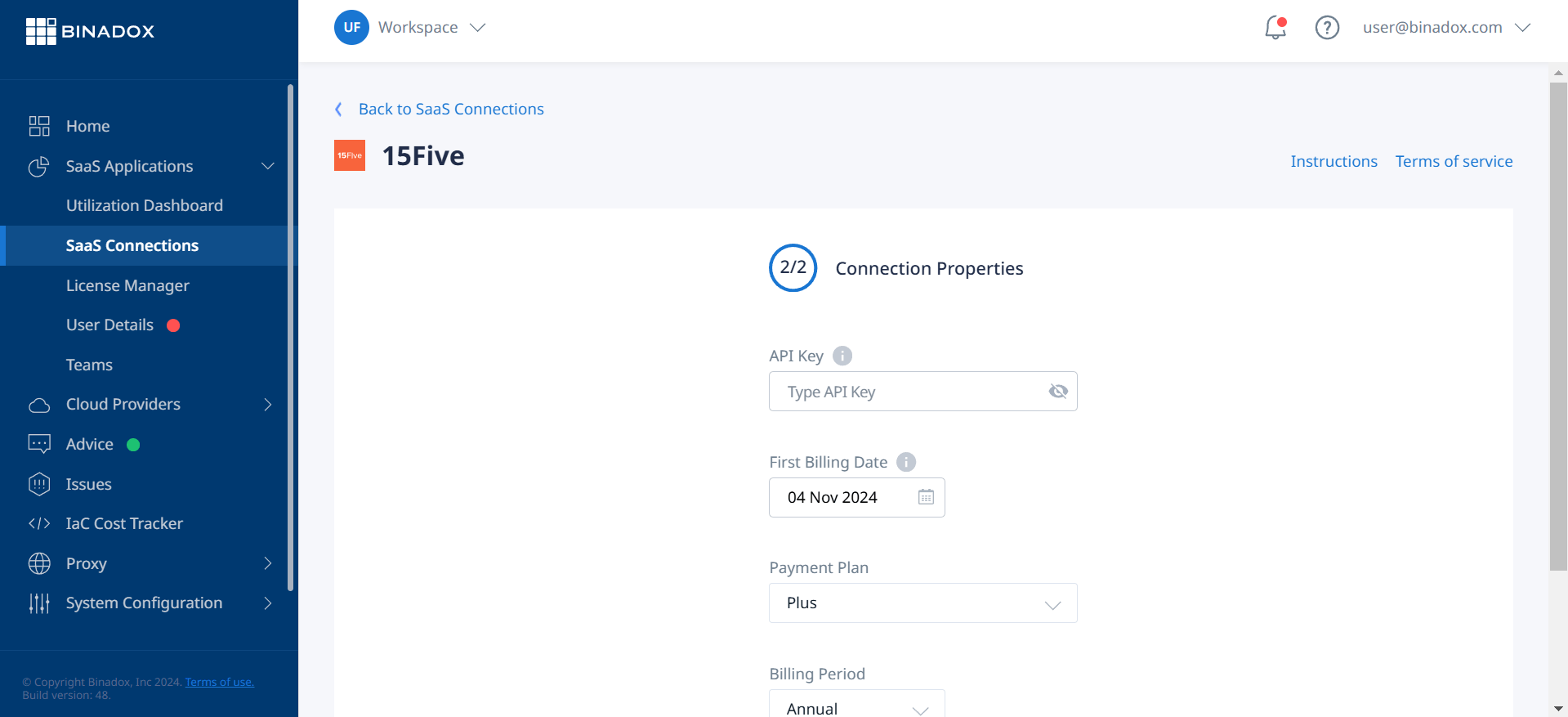The width and height of the screenshot is (1568, 717).
Task: Click the Billing Period label
Action: pos(817,674)
